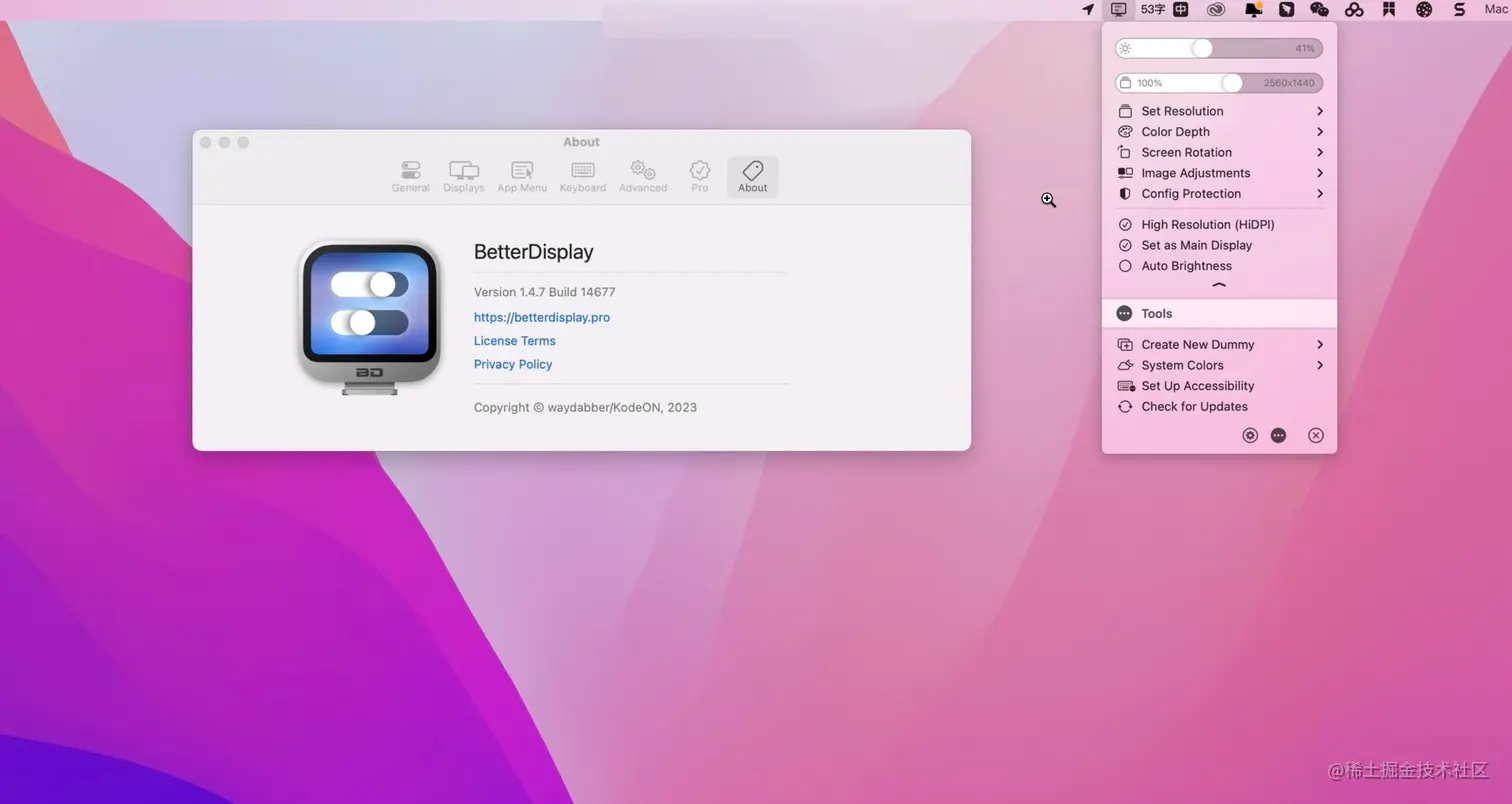Click the ellipsis icon at the menu bottom
Screen dimensions: 1512x804
pyautogui.click(x=1278, y=435)
